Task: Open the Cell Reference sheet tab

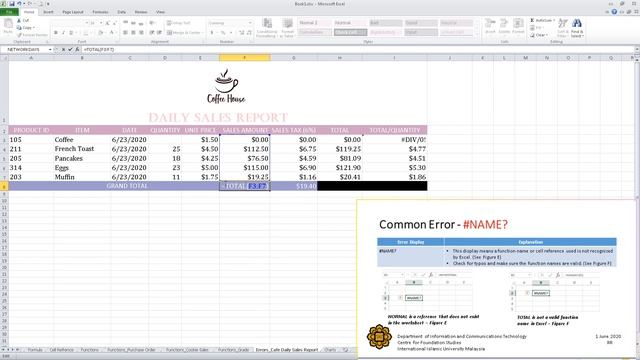Action: (x=62, y=350)
